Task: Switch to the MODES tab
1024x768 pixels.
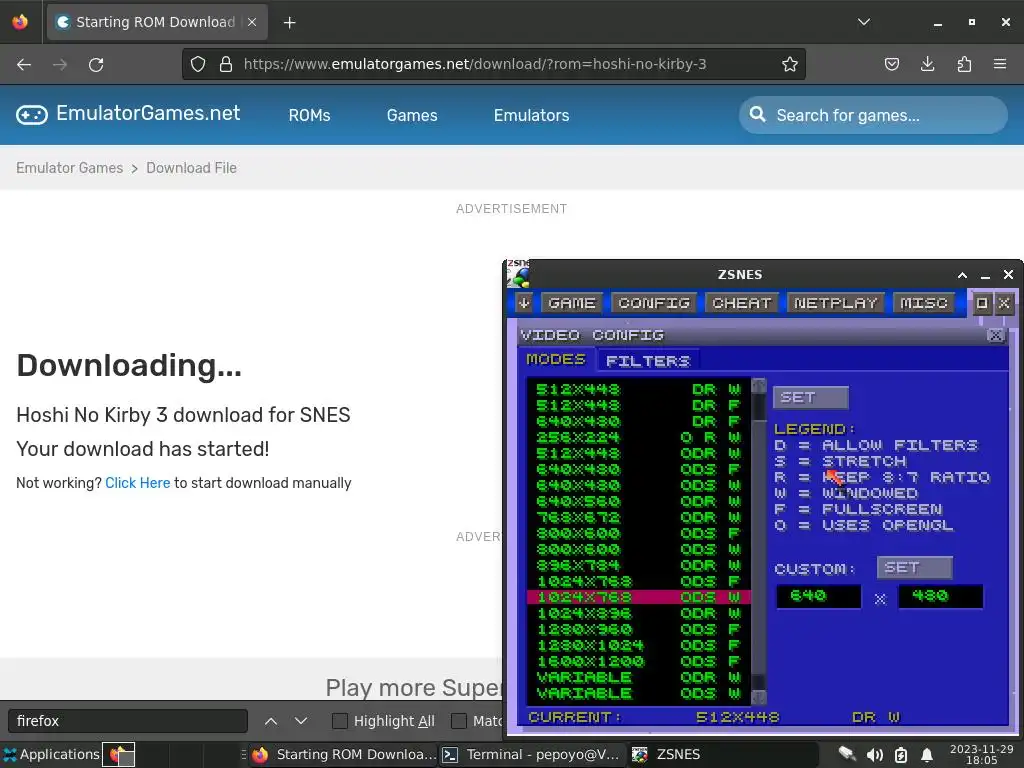Action: (x=556, y=359)
